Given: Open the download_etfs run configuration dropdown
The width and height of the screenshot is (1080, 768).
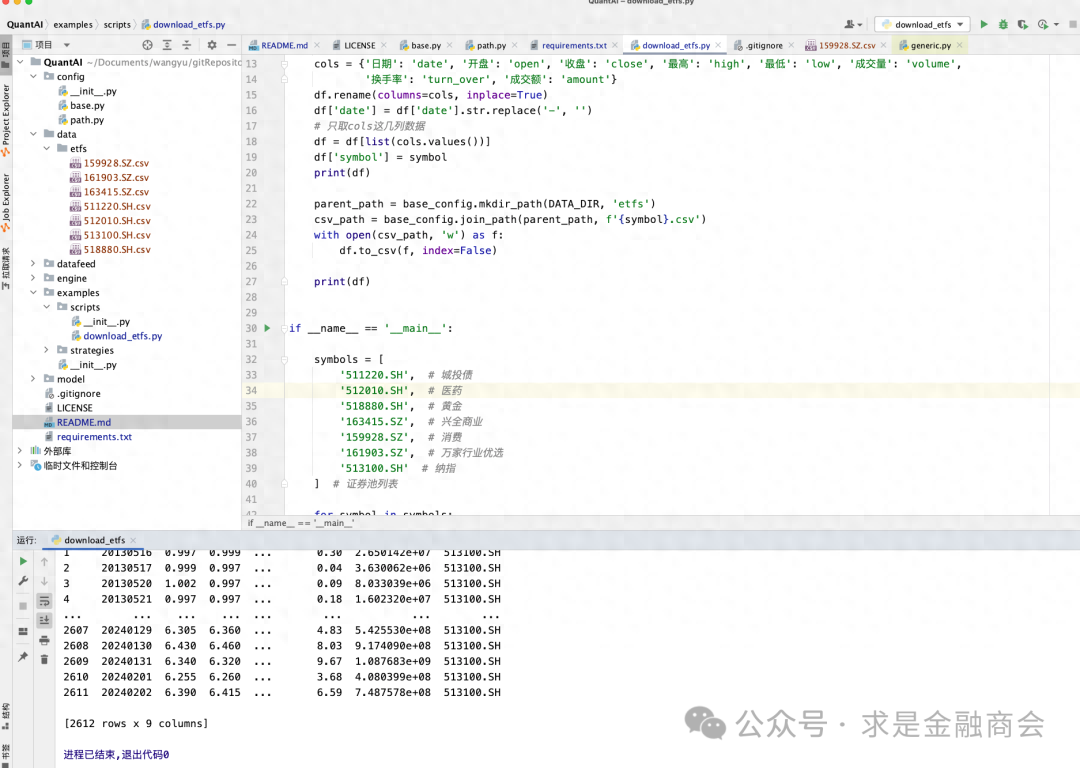Looking at the screenshot, I should 922,24.
